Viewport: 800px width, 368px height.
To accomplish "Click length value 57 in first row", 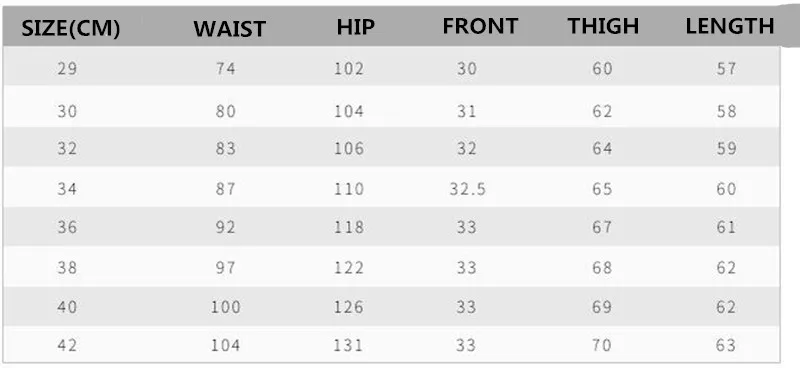I will click(x=726, y=68).
